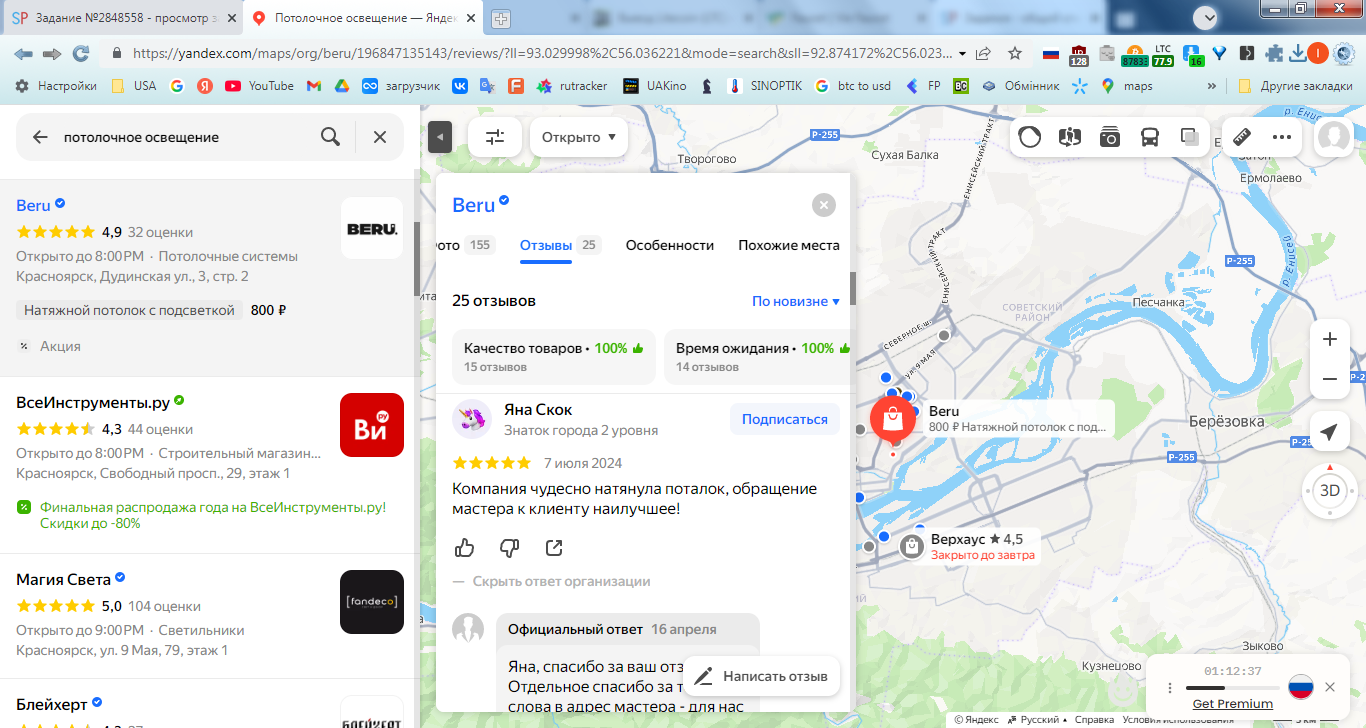Toggle the traffic layer on map

click(x=1030, y=137)
